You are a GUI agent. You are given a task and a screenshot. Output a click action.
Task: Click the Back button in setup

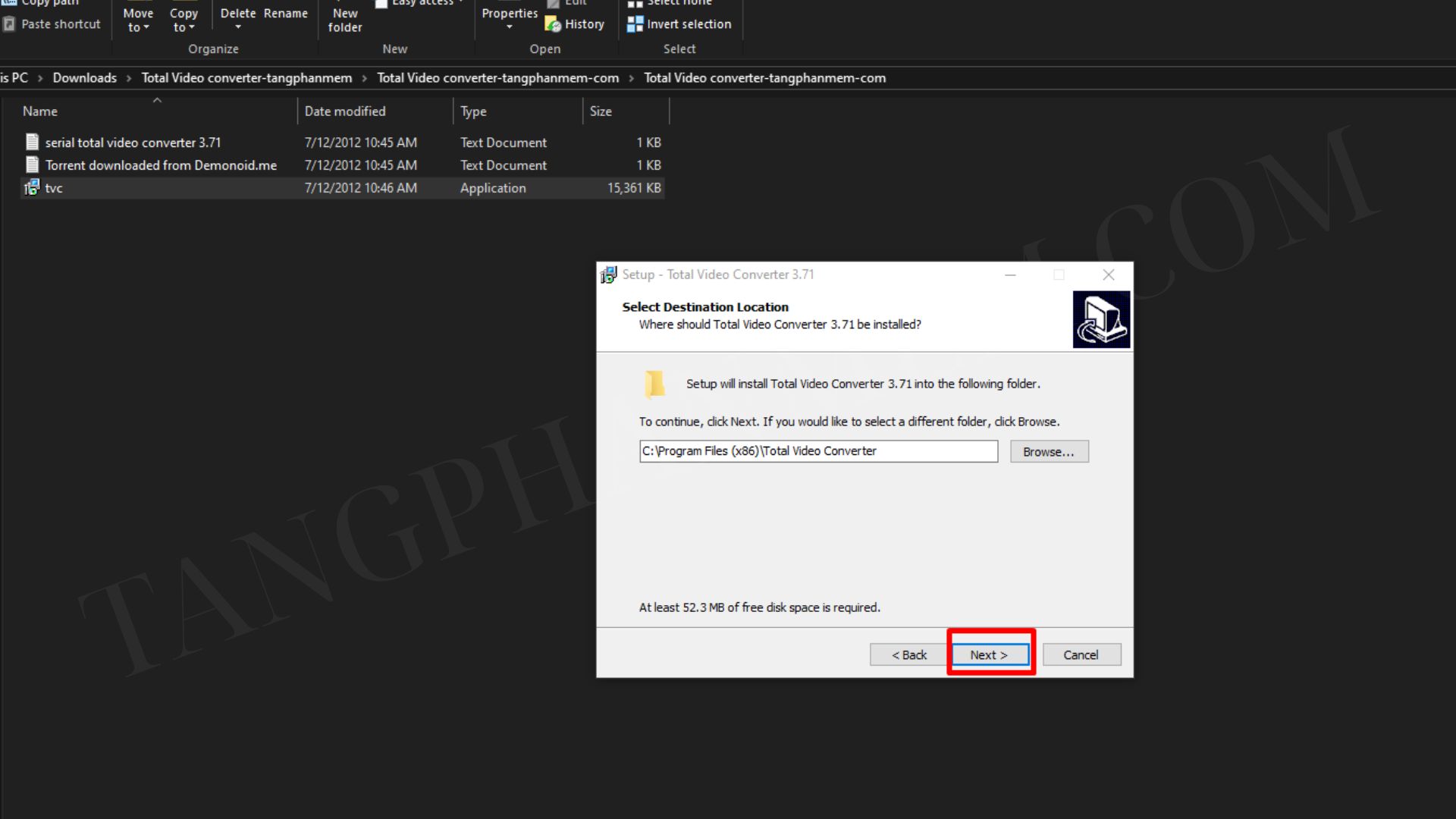click(908, 655)
